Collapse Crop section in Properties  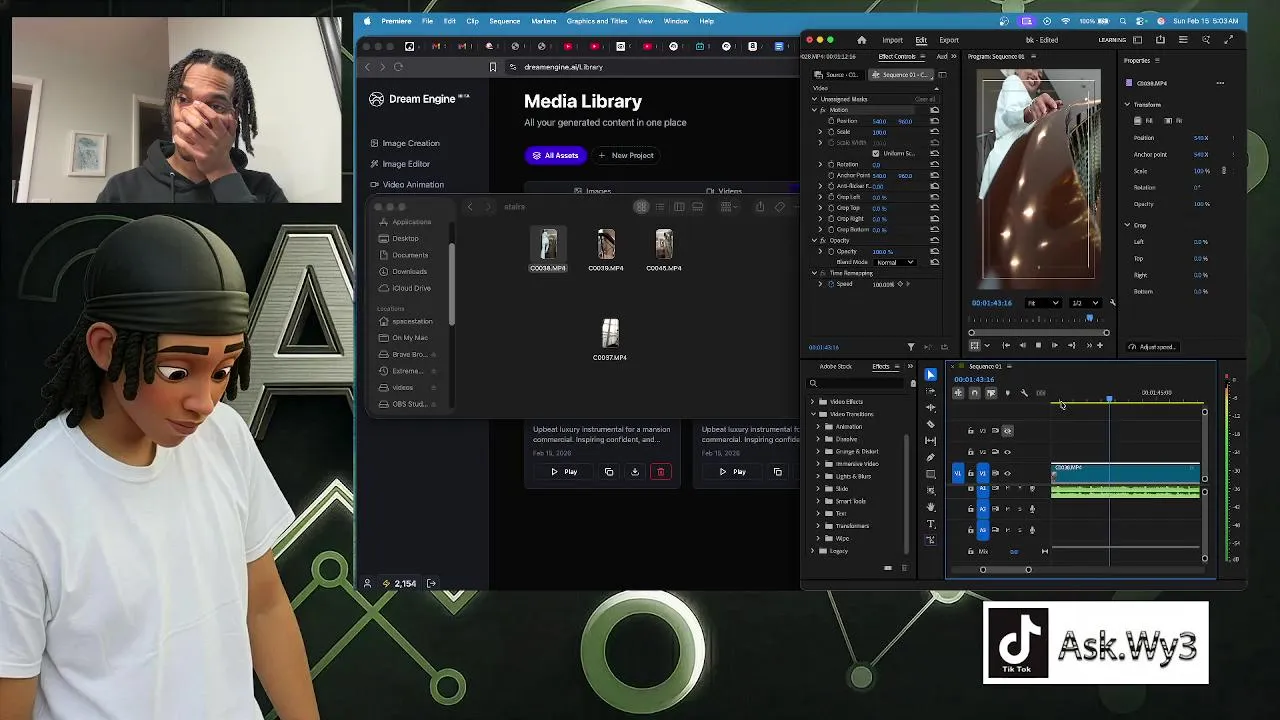click(1127, 225)
